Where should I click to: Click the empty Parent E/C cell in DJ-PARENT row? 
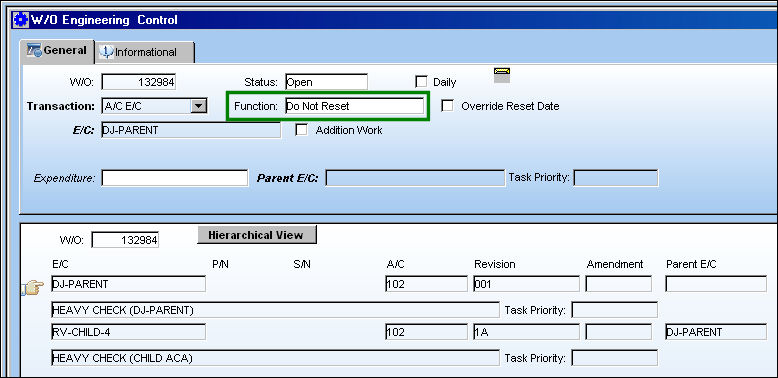coord(716,284)
